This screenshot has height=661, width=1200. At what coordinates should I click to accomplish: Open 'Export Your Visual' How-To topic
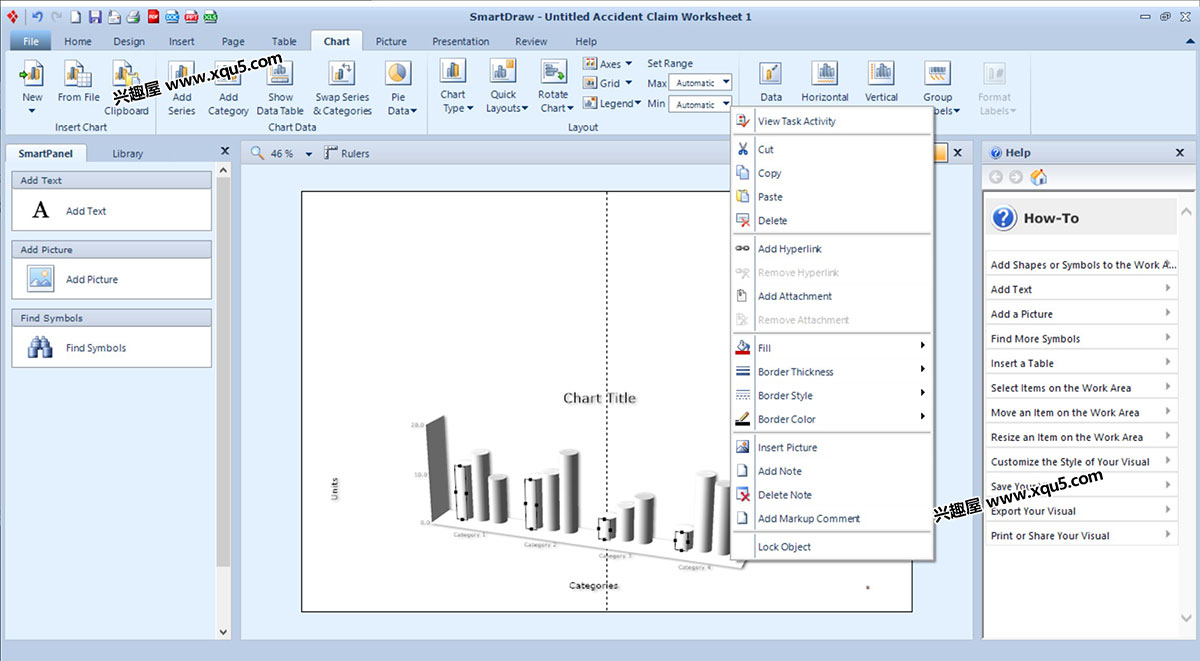click(x=1080, y=510)
